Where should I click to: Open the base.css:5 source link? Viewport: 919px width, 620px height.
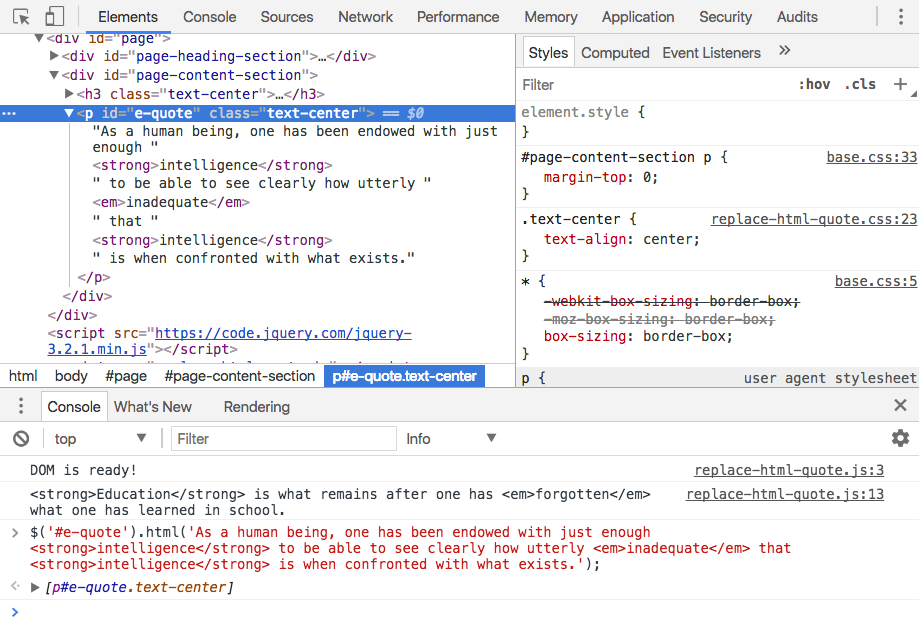pyautogui.click(x=876, y=281)
